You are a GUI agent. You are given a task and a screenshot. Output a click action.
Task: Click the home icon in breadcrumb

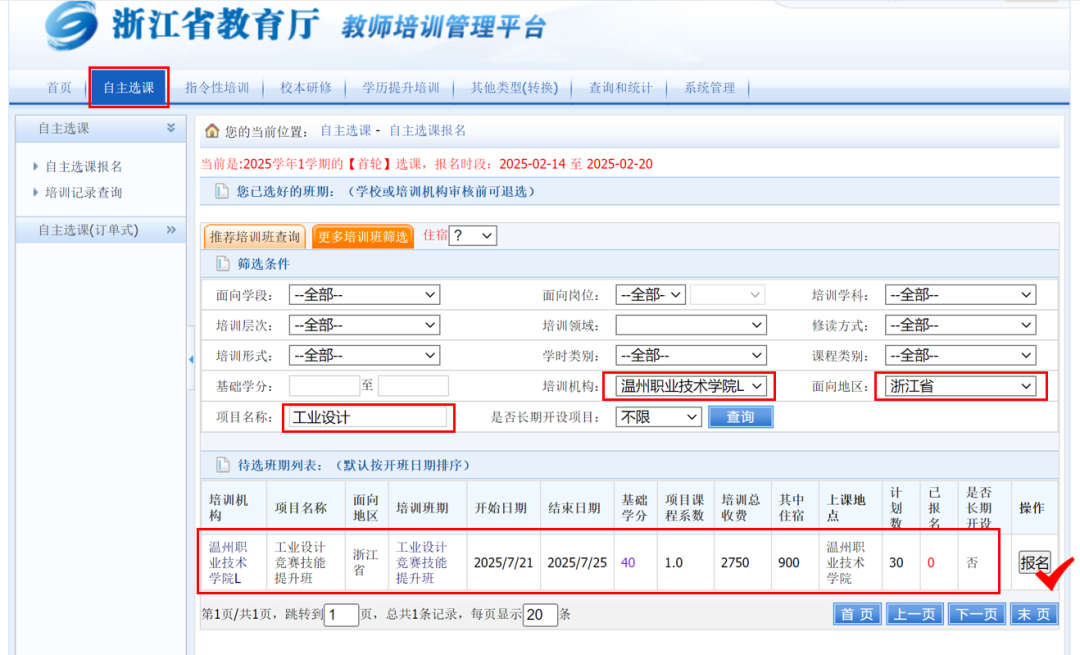pos(212,130)
